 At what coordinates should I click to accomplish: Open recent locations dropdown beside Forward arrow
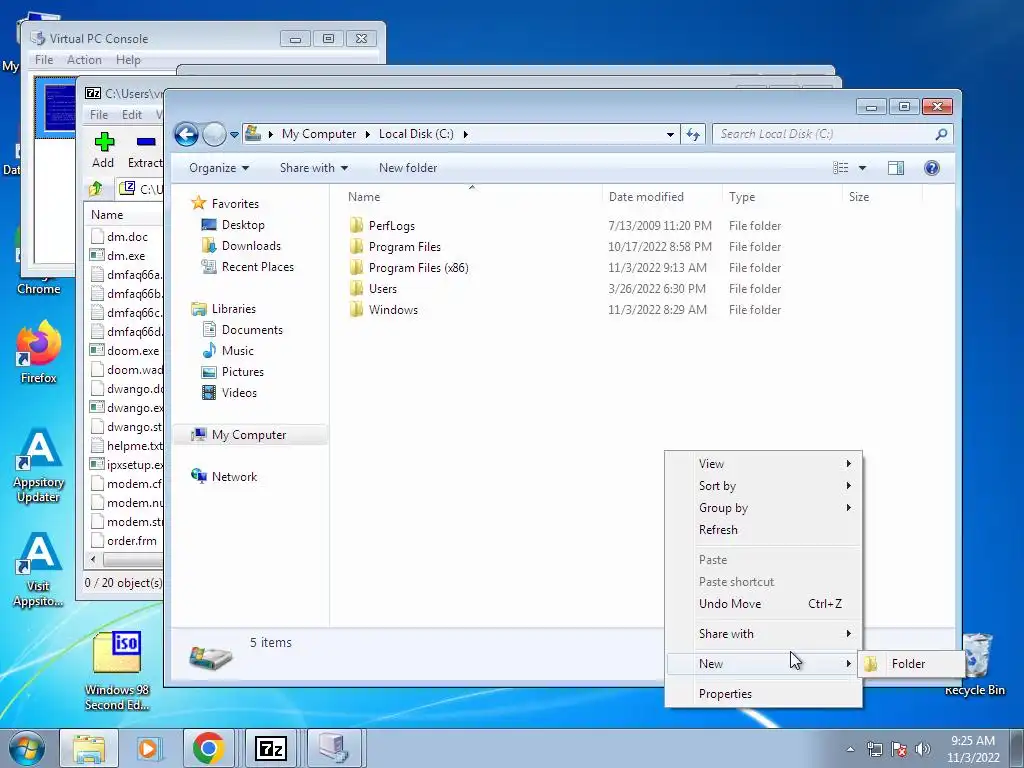click(x=234, y=135)
